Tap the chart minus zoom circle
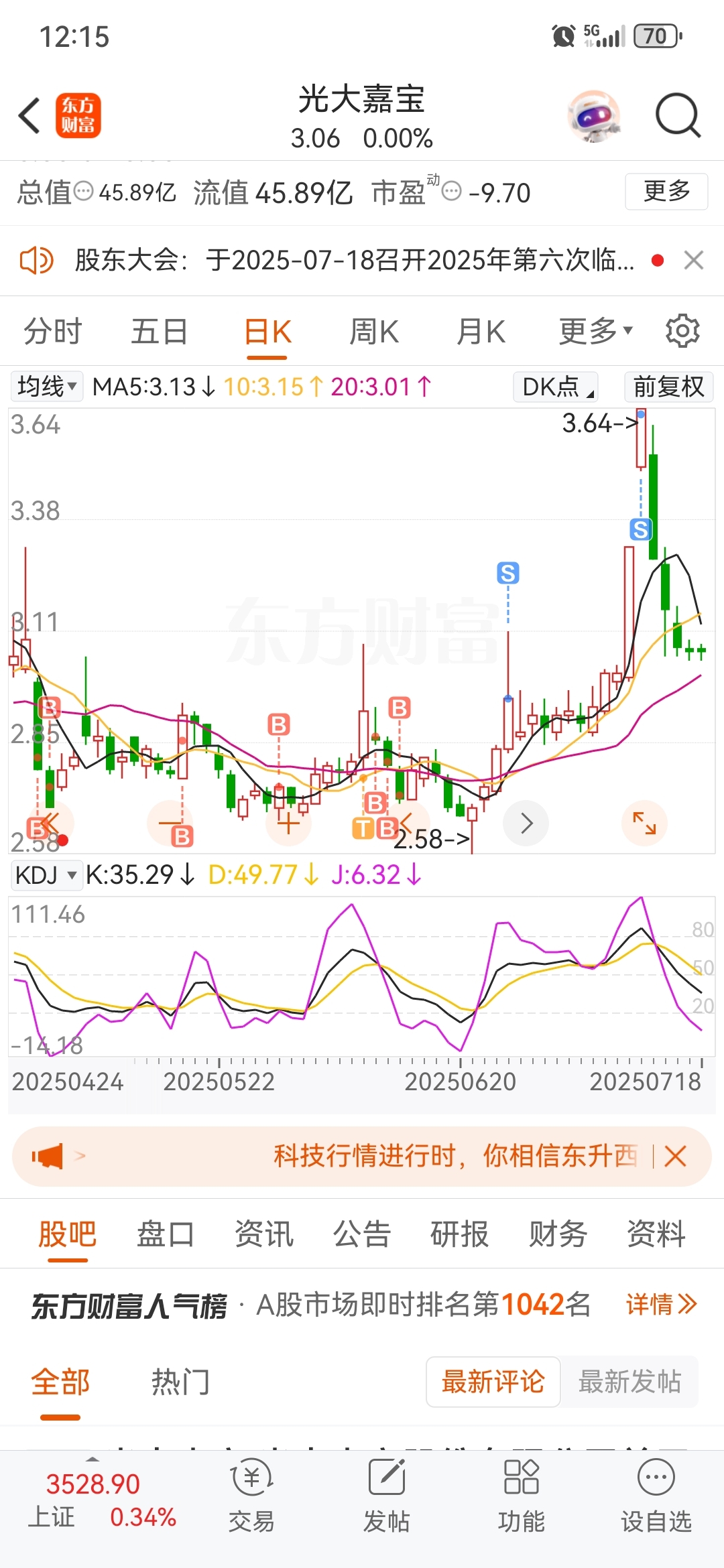 point(170,824)
